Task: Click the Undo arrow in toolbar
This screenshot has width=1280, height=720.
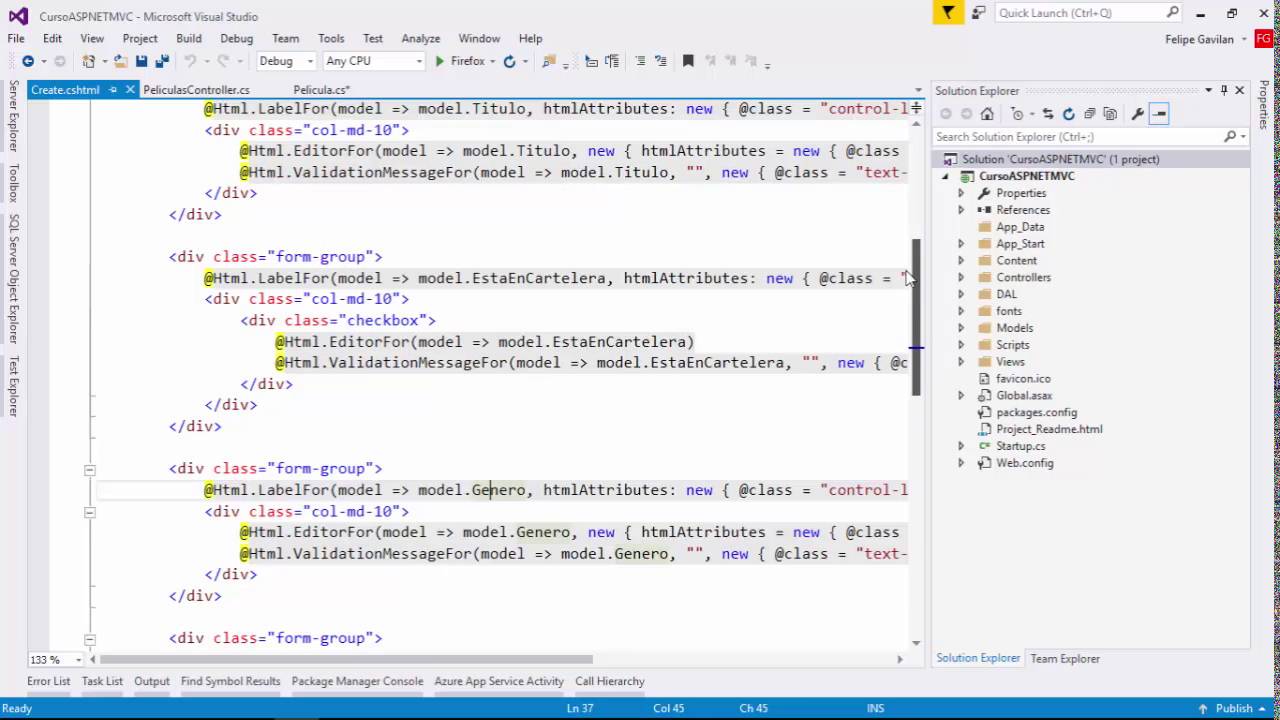Action: pyautogui.click(x=189, y=61)
